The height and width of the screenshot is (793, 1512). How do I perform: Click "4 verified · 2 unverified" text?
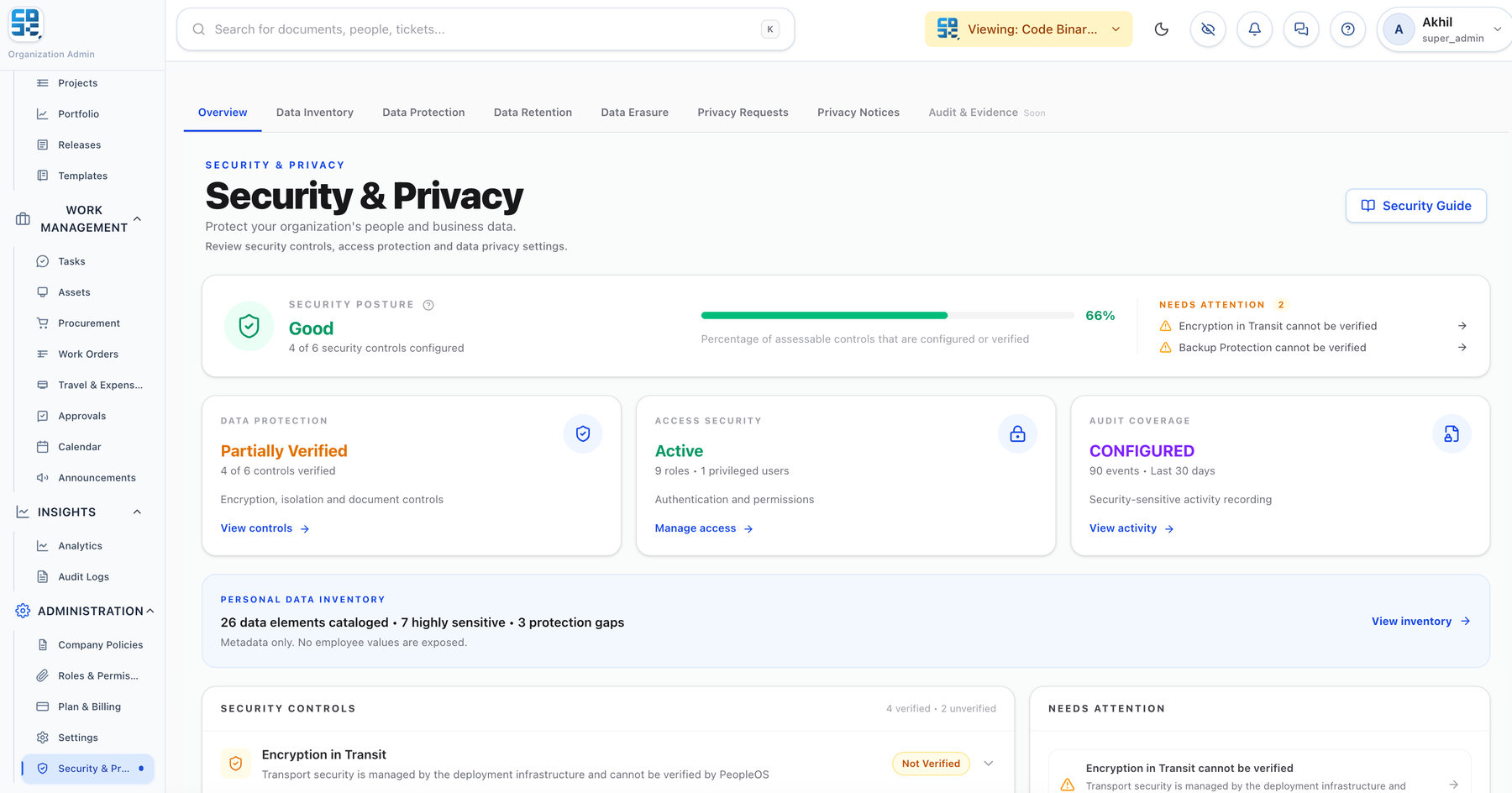(941, 709)
